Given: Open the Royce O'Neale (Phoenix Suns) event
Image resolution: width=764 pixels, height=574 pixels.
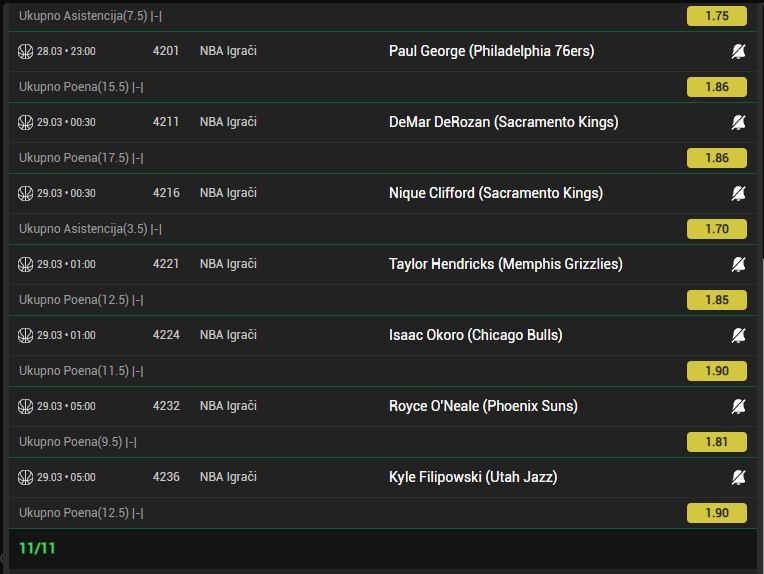Looking at the screenshot, I should pyautogui.click(x=482, y=406).
